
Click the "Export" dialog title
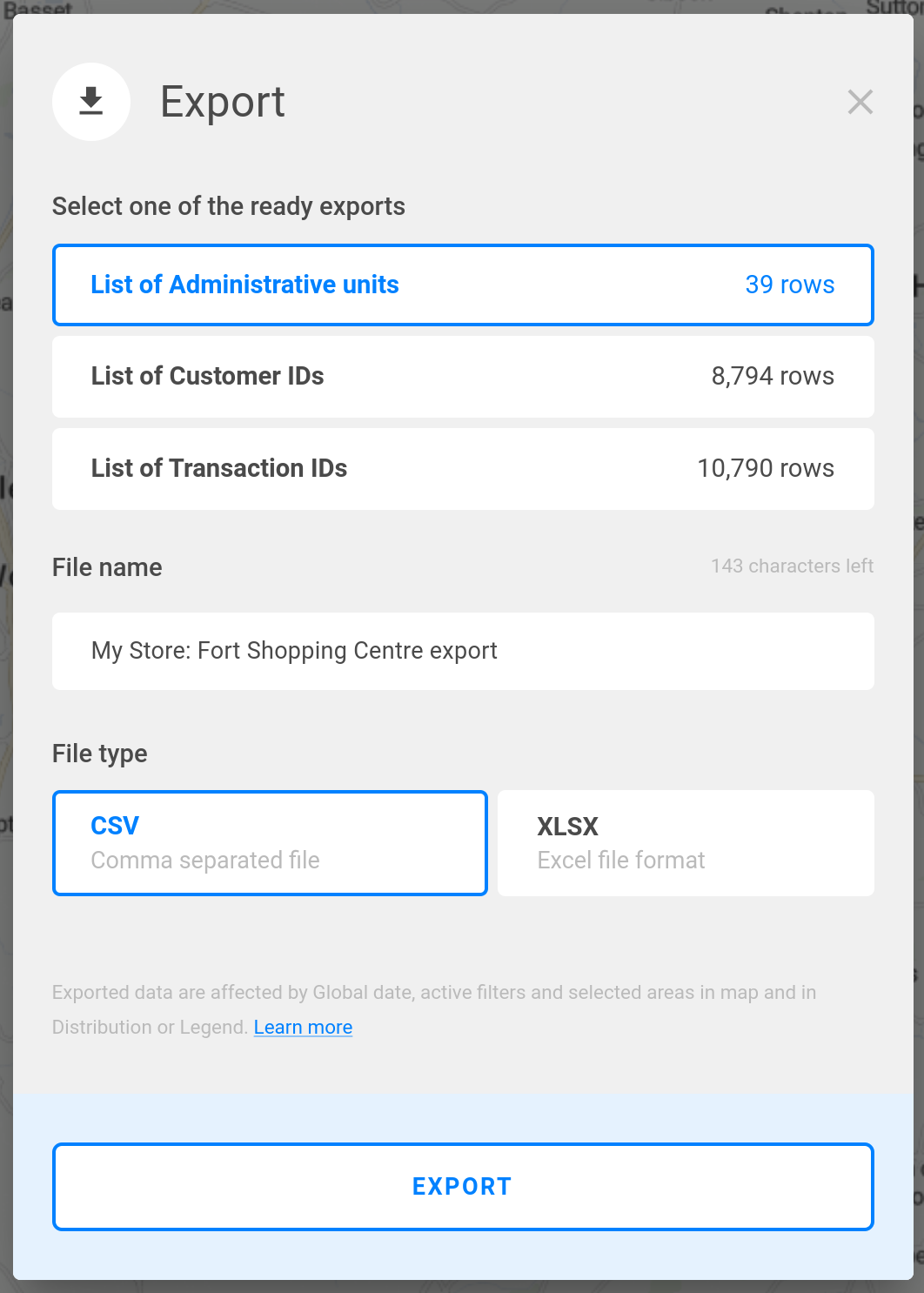[x=223, y=102]
